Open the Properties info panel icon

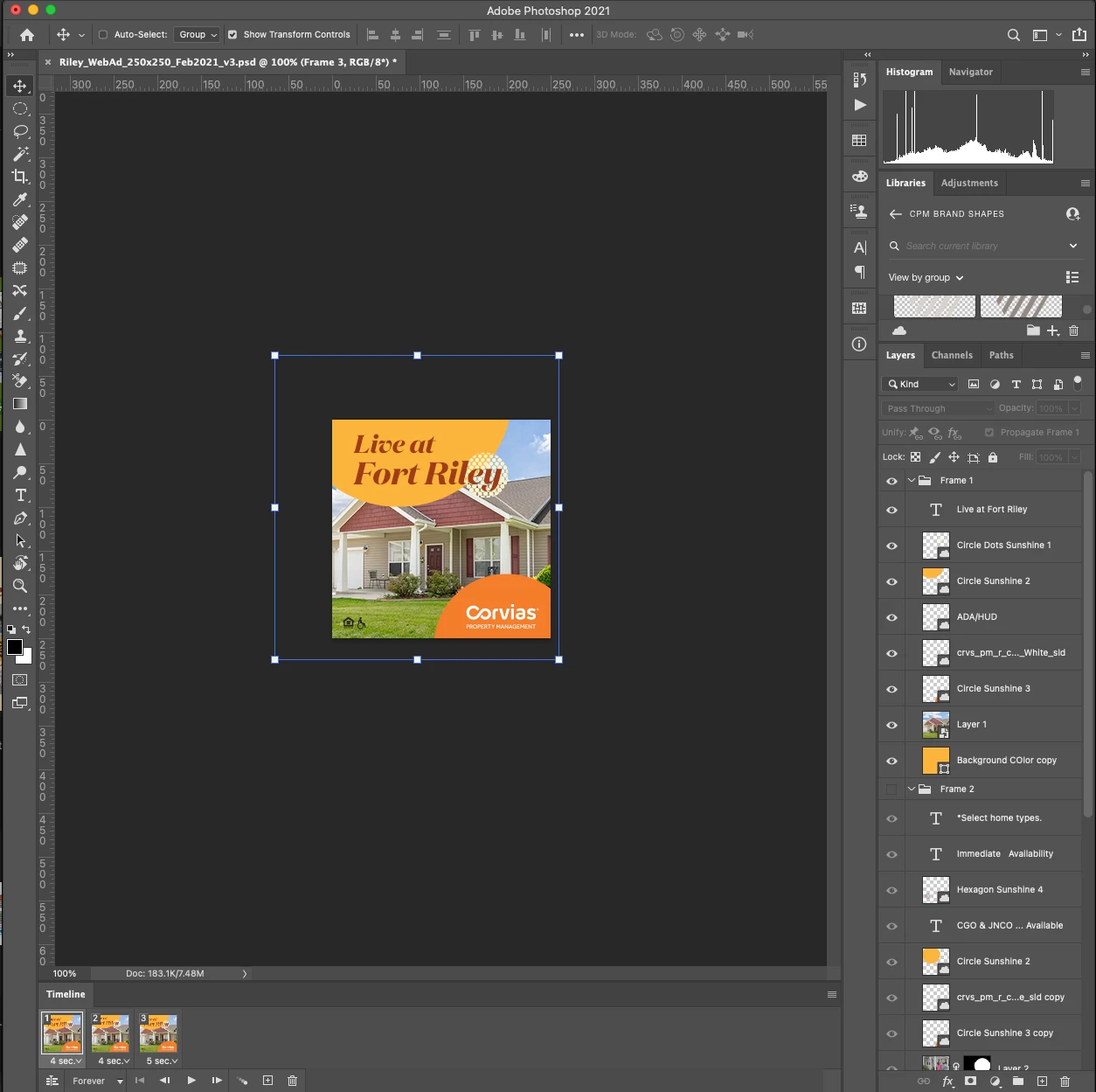pos(859,344)
